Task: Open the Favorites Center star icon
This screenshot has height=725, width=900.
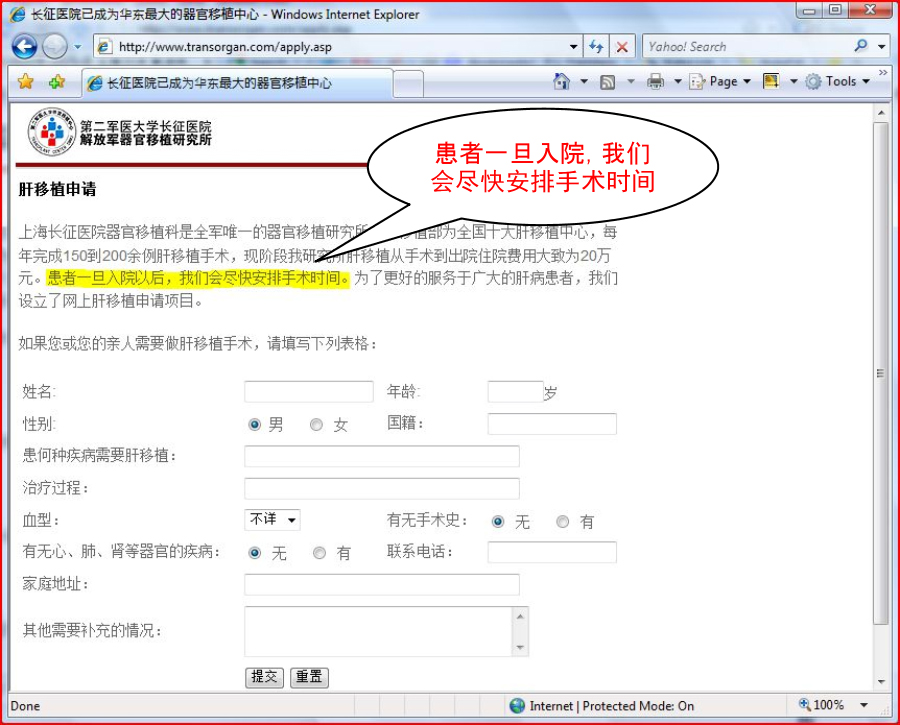Action: (x=26, y=82)
